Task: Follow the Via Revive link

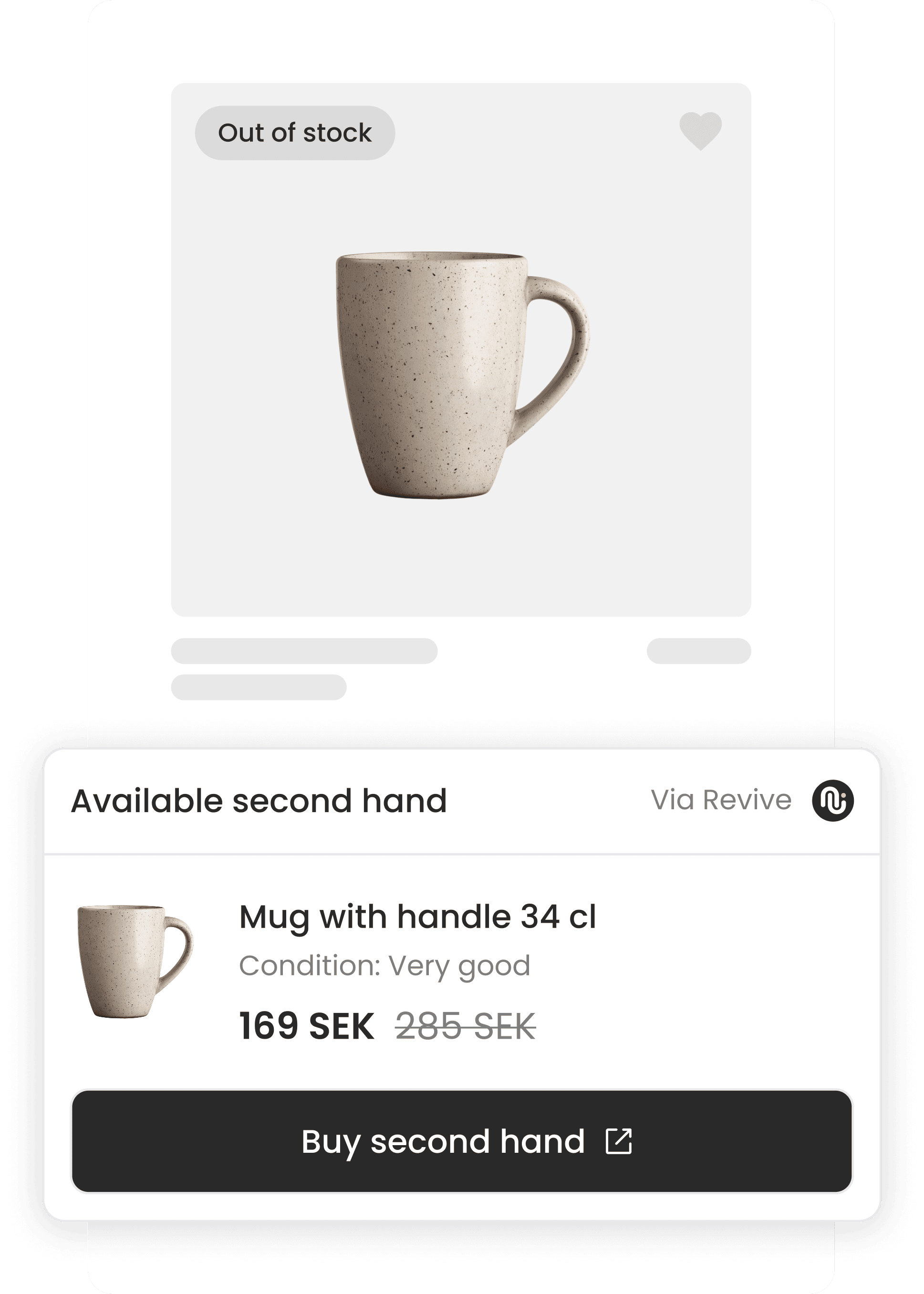Action: pyautogui.click(x=721, y=800)
